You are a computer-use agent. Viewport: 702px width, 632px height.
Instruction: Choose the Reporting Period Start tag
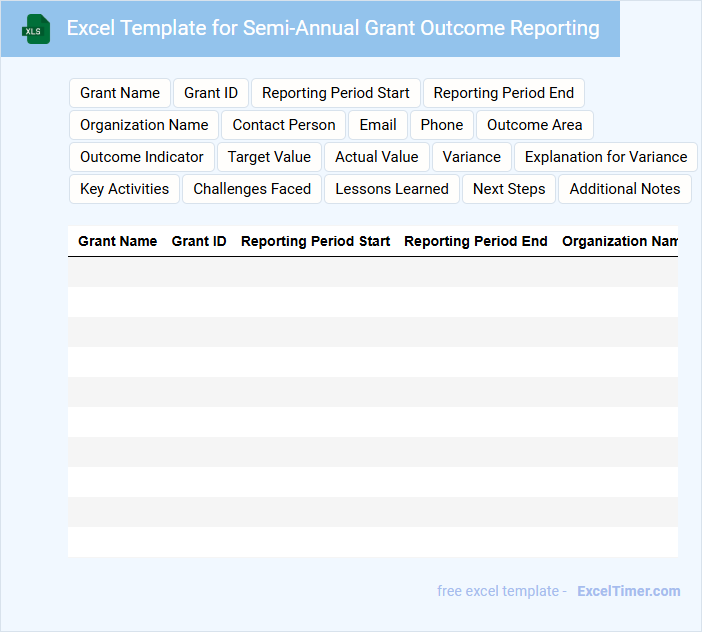point(336,93)
